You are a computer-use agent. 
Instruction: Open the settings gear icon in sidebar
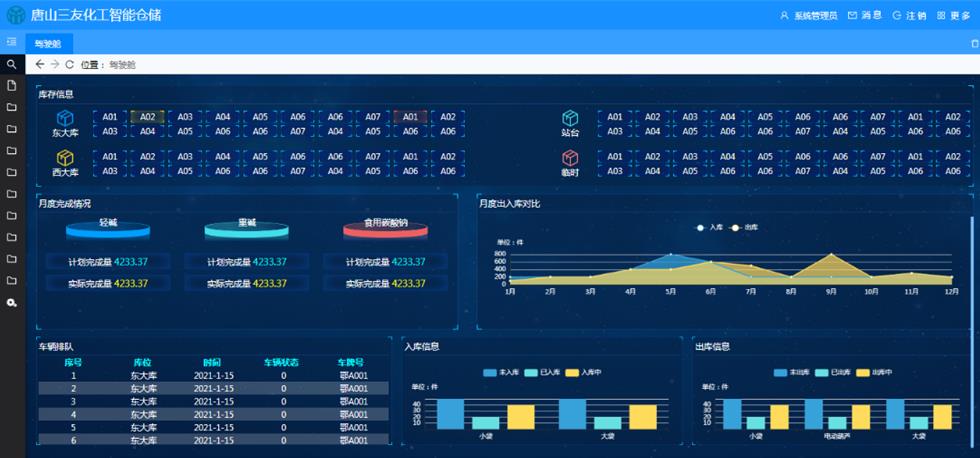[12, 302]
